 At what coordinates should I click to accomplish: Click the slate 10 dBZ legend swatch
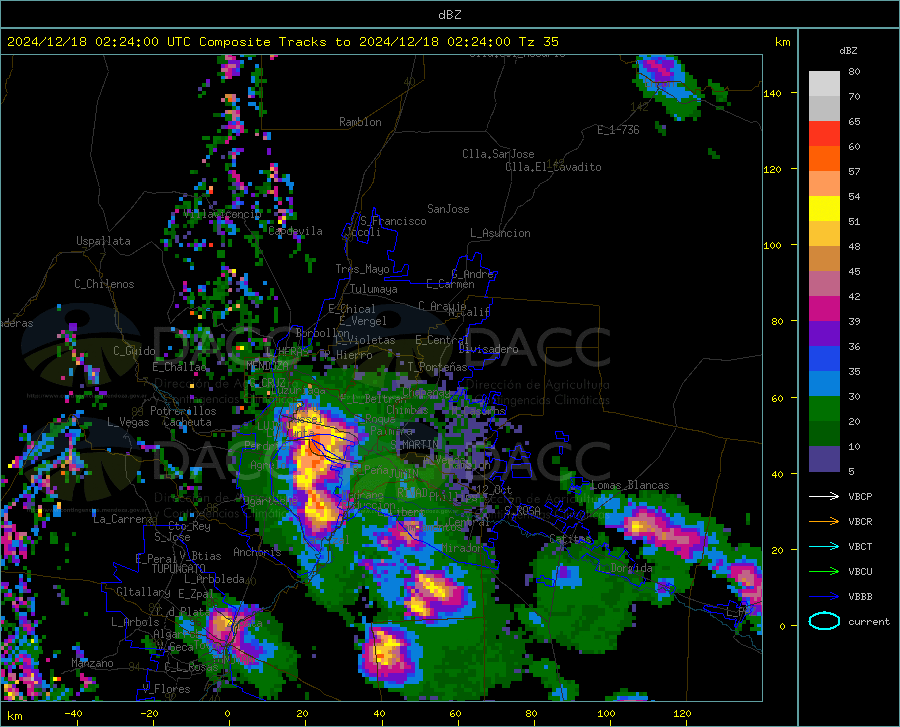pos(824,459)
